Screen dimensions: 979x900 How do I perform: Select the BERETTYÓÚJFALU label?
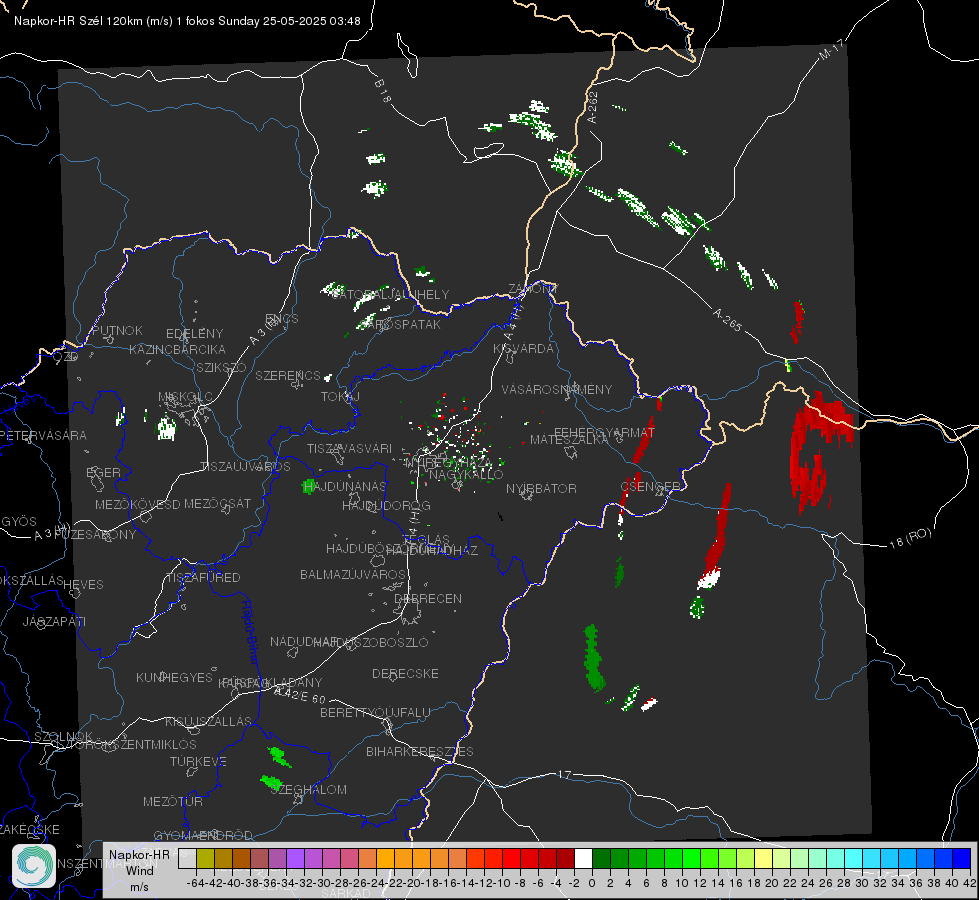(x=375, y=712)
